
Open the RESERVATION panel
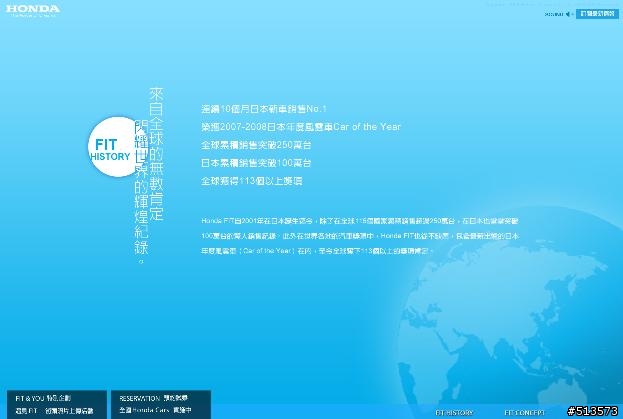161,404
